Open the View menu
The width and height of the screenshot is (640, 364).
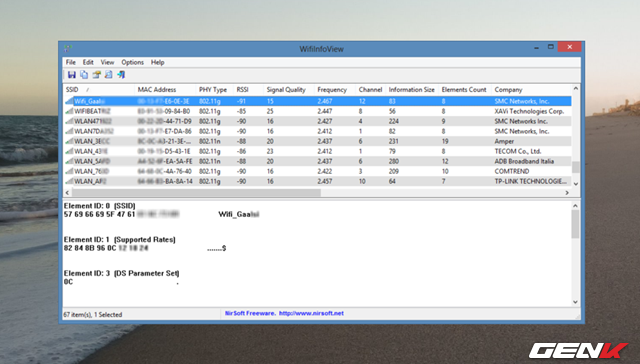pos(107,62)
